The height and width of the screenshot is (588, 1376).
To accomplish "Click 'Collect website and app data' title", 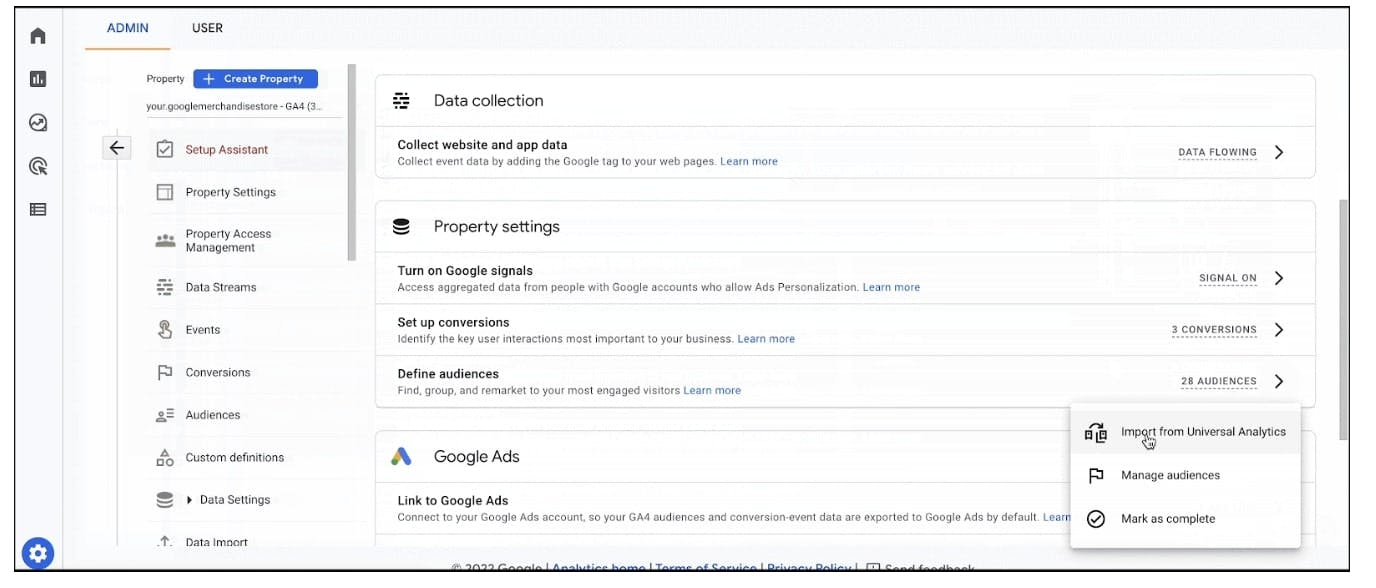I will 482,145.
